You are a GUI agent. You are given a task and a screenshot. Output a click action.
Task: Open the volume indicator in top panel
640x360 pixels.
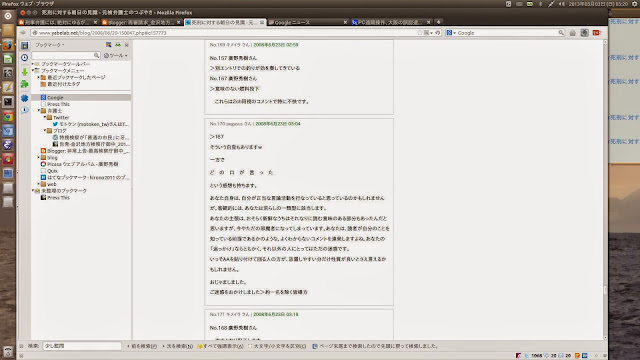pyautogui.click(x=562, y=4)
